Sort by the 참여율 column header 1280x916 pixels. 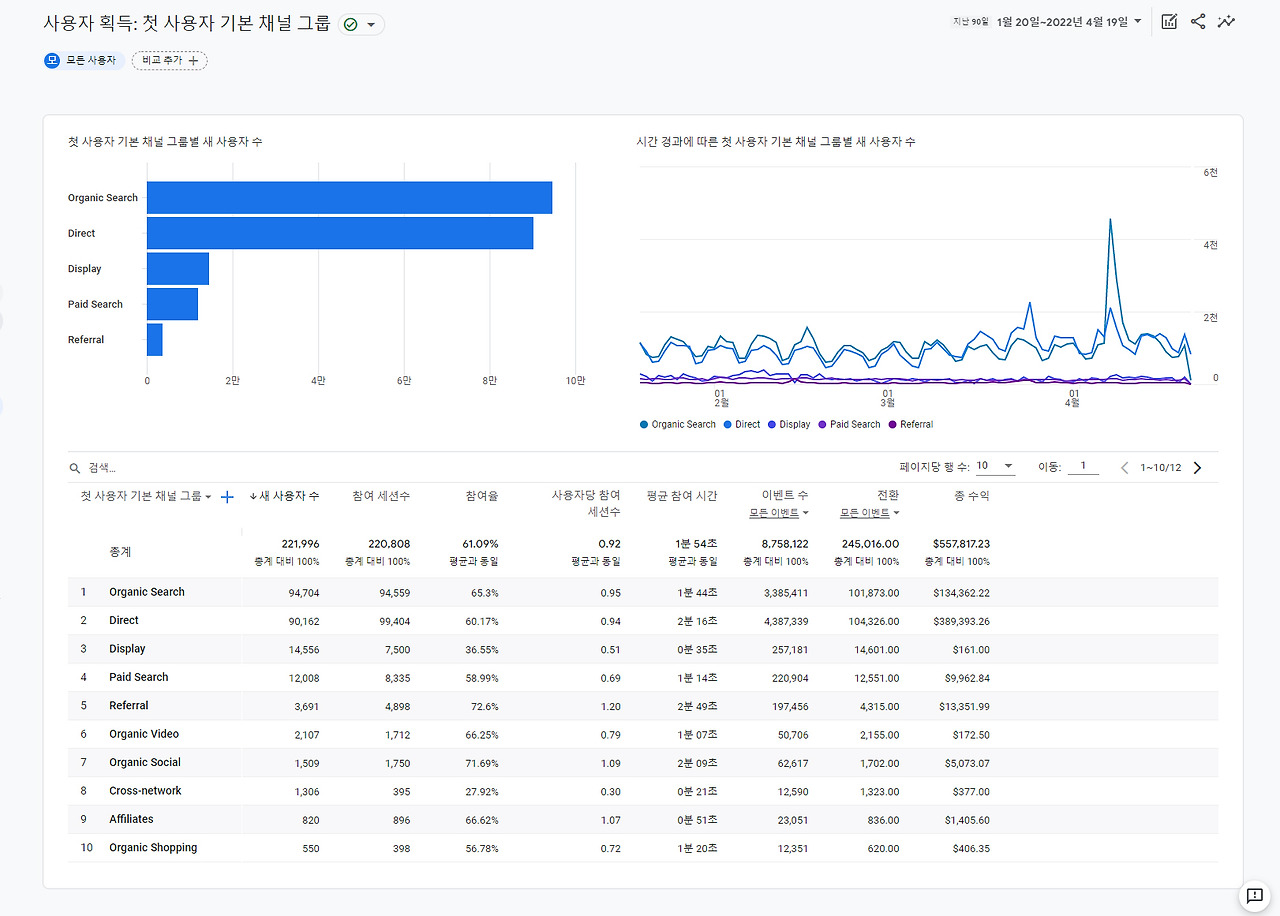482,496
